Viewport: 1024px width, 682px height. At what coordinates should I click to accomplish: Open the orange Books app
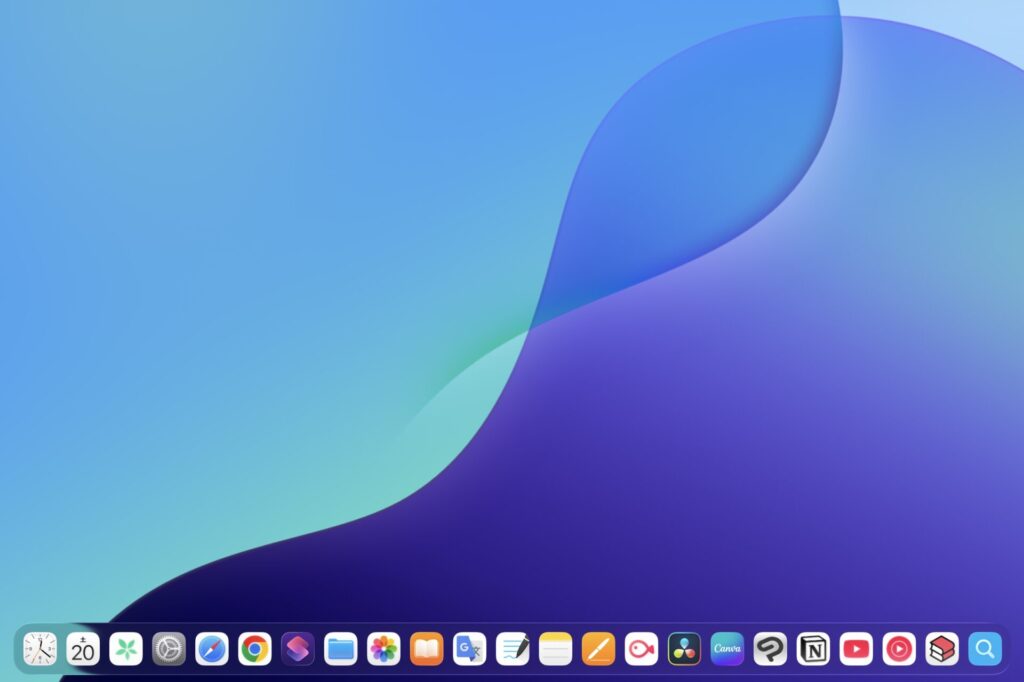pyautogui.click(x=427, y=649)
